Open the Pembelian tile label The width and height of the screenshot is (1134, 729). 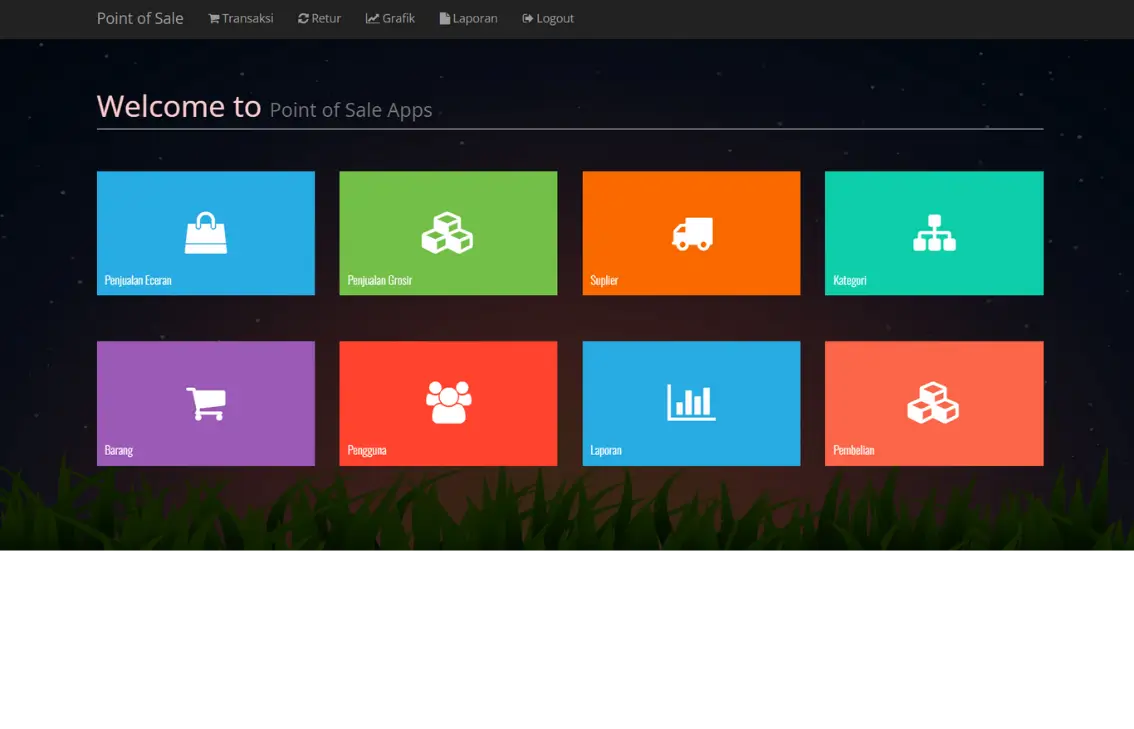853,450
